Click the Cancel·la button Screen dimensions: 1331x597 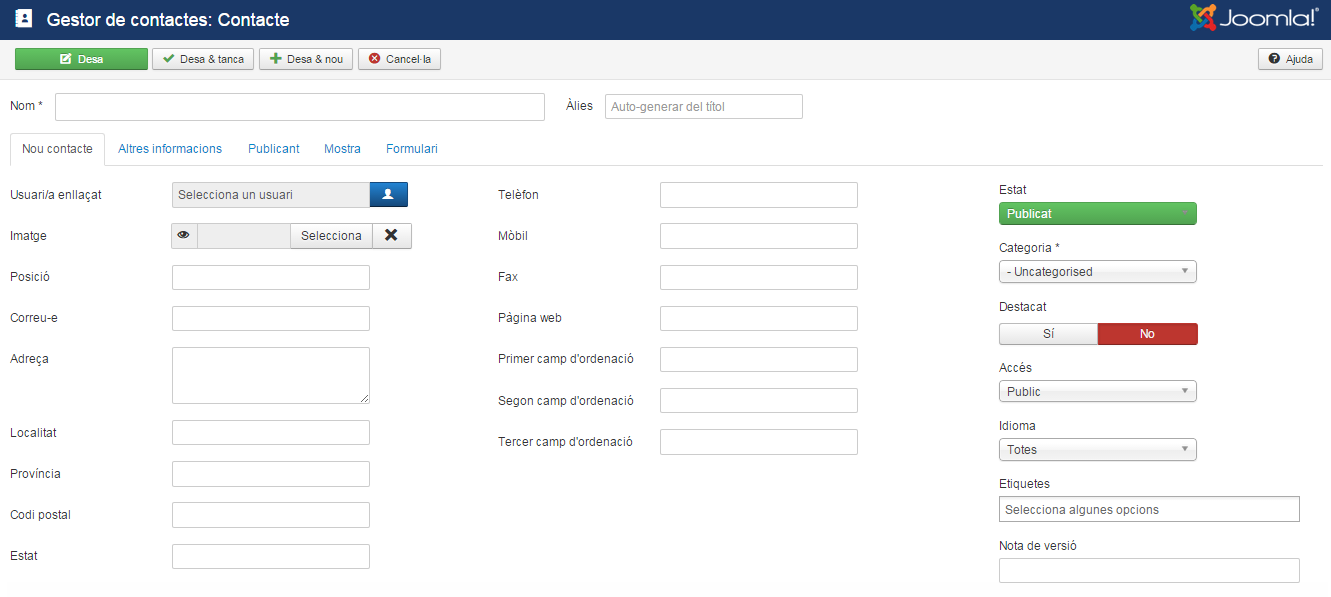coord(399,59)
